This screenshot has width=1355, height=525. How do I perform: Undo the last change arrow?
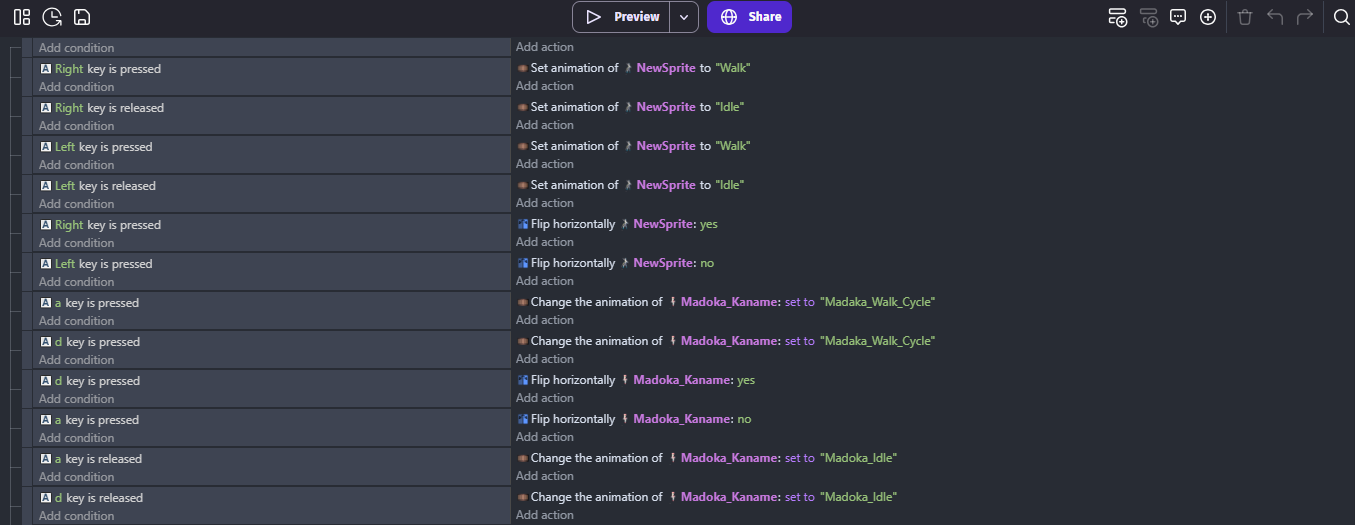pyautogui.click(x=1275, y=17)
